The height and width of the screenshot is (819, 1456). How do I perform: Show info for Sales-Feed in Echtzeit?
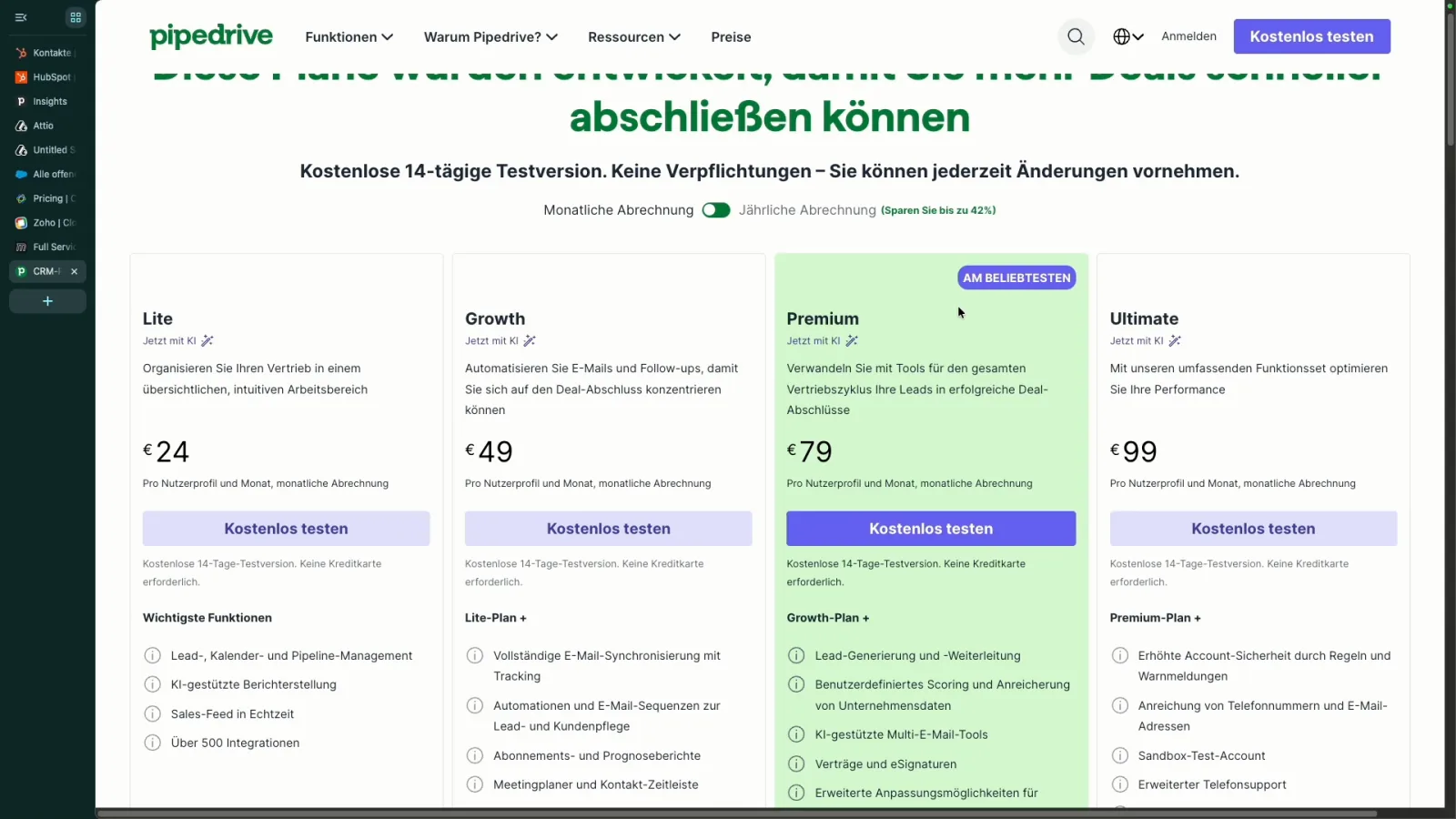tap(153, 713)
